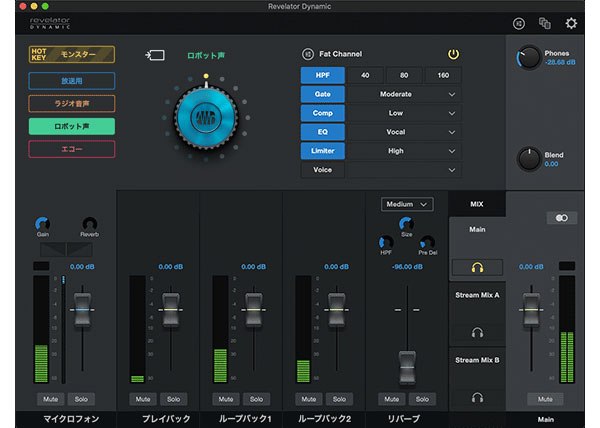Solo the ループバック2 channel
The height and width of the screenshot is (428, 600).
pos(339,399)
